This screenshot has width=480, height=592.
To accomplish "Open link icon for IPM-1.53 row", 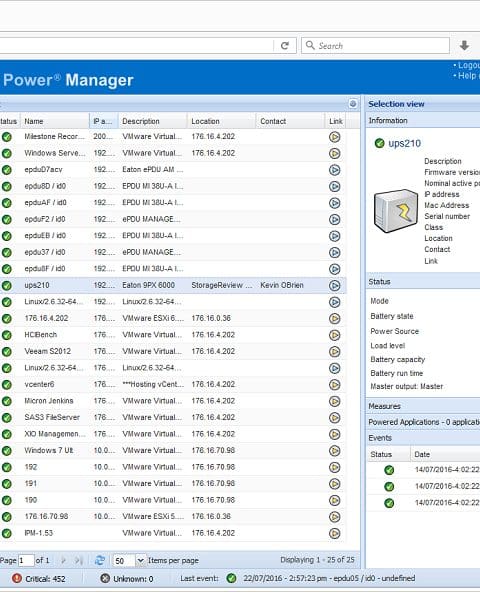I will (x=335, y=533).
